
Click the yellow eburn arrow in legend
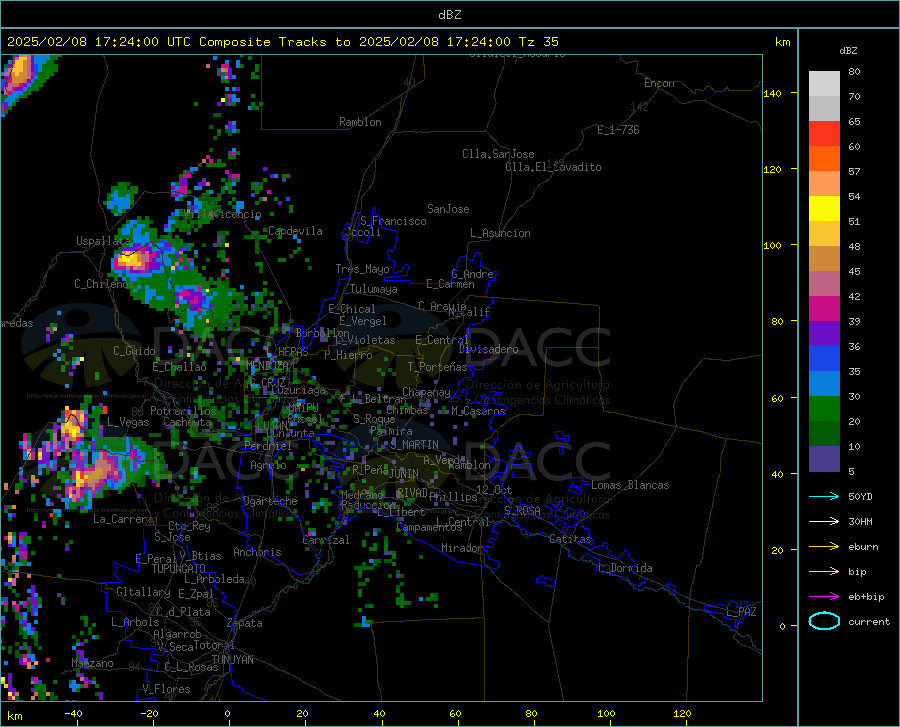[824, 547]
